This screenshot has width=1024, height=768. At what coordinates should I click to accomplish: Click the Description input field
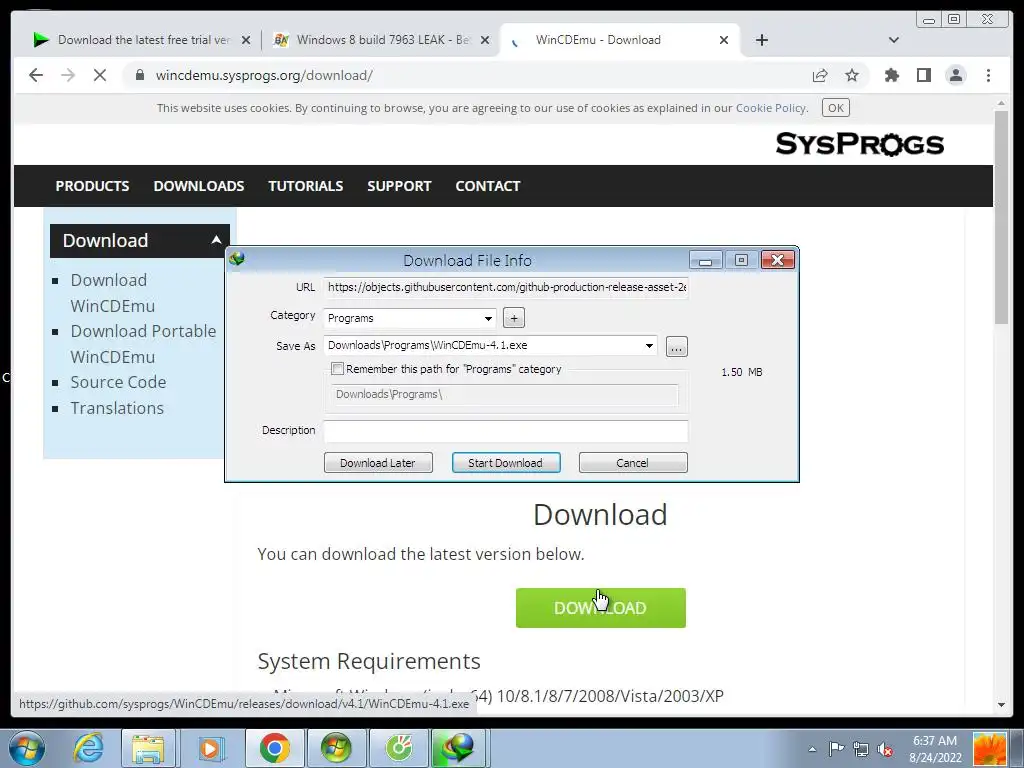click(505, 430)
